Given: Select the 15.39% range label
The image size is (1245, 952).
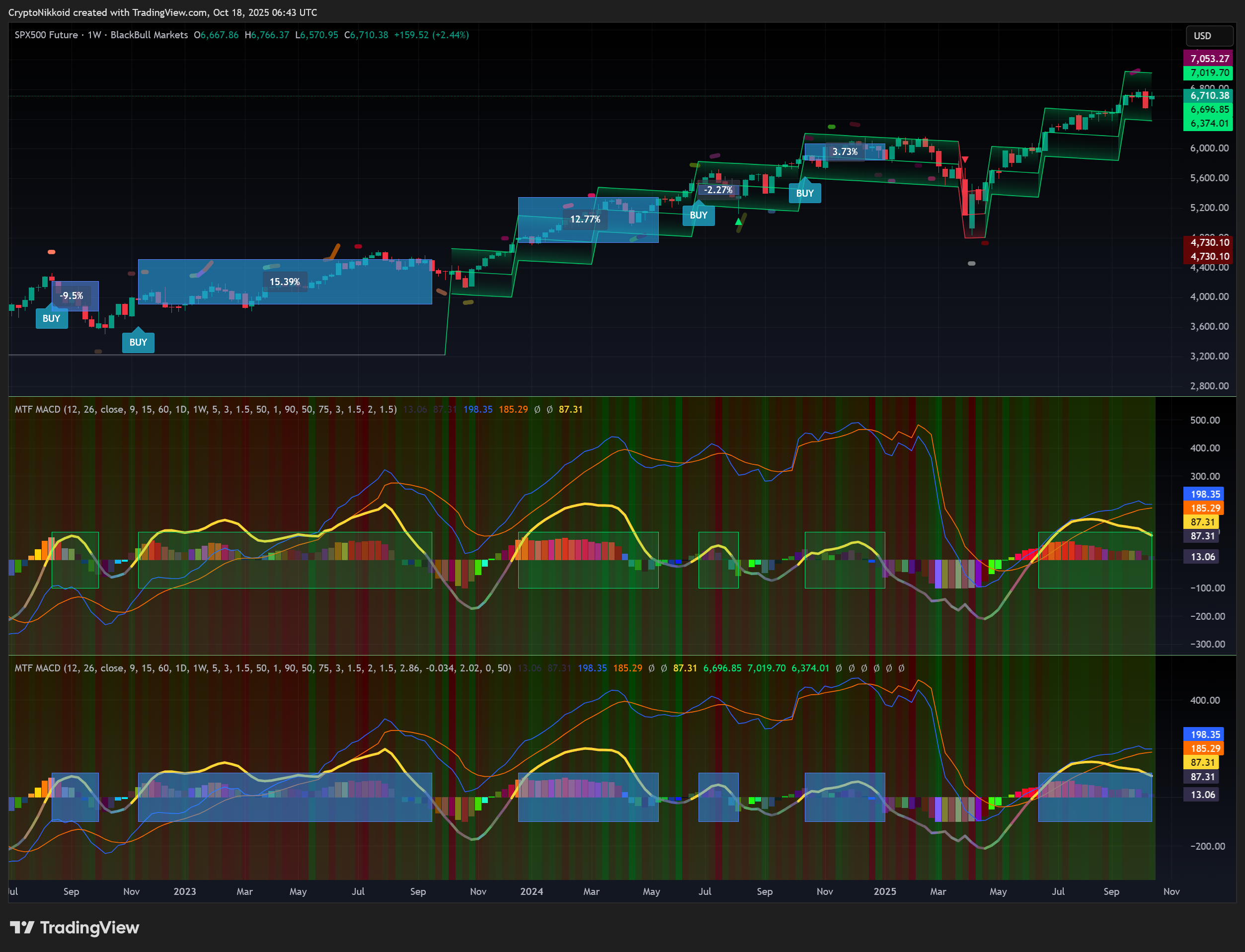Looking at the screenshot, I should (x=285, y=282).
